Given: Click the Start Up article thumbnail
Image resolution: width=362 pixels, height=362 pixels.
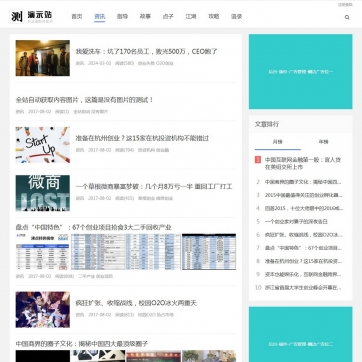Looking at the screenshot, I should click(43, 145).
